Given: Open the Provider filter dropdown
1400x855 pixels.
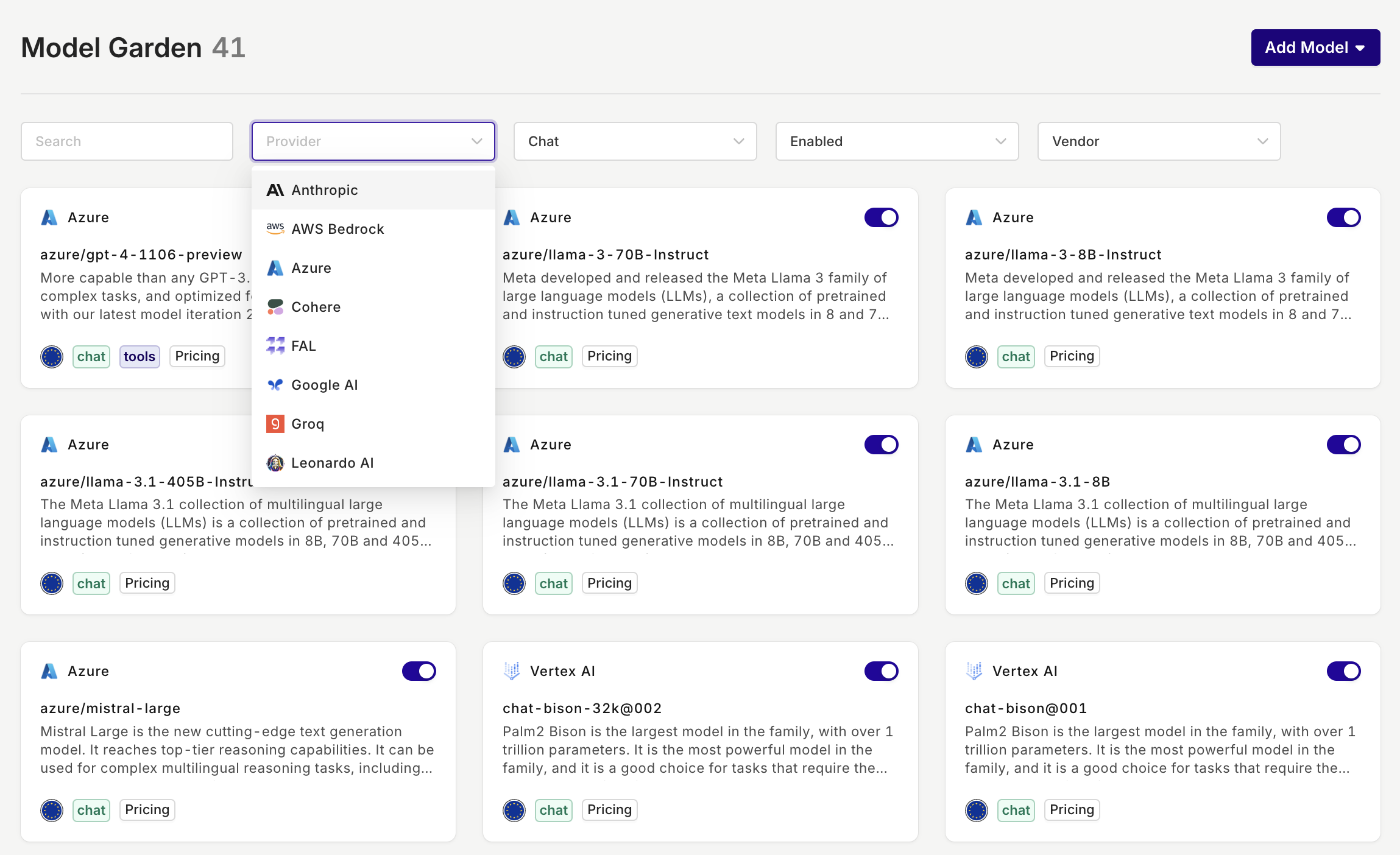Looking at the screenshot, I should [373, 141].
